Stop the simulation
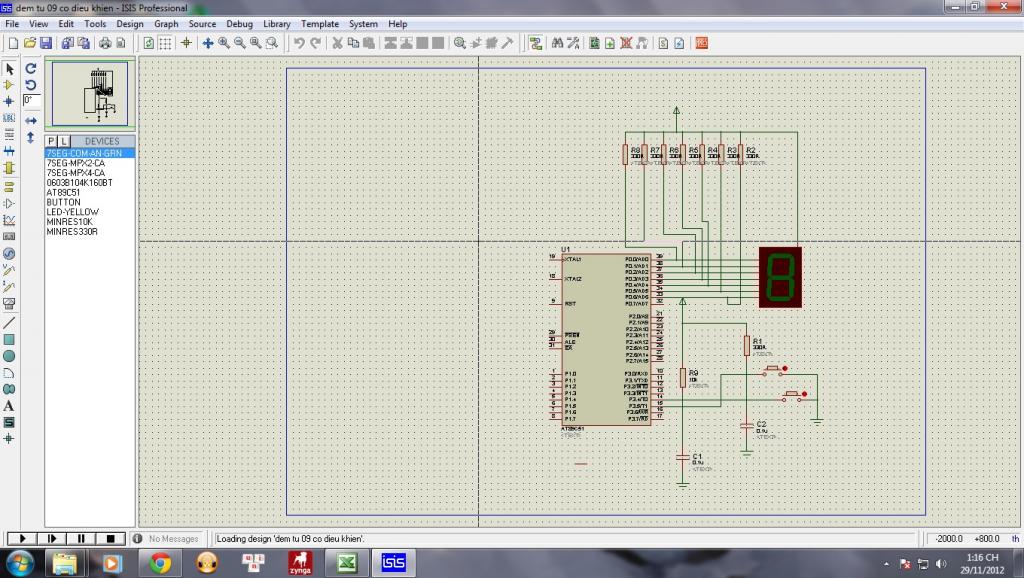1024x578 pixels. [x=112, y=539]
